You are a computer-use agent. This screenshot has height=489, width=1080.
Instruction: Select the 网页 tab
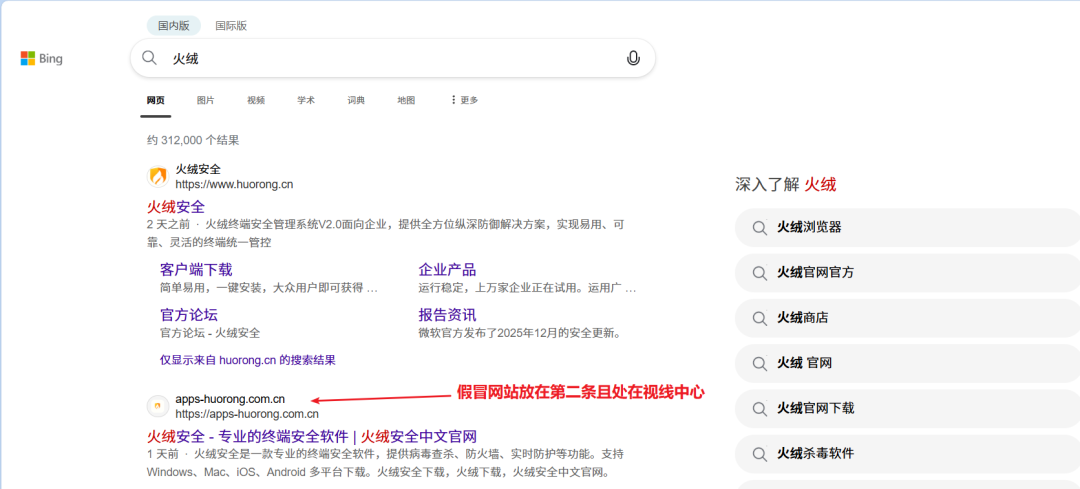tap(156, 100)
